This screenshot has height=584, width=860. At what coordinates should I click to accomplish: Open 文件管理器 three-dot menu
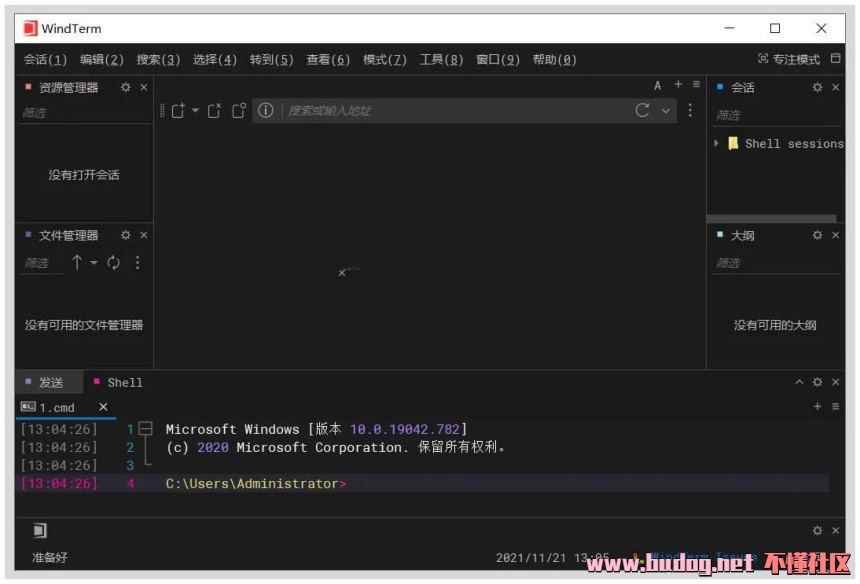pos(137,263)
